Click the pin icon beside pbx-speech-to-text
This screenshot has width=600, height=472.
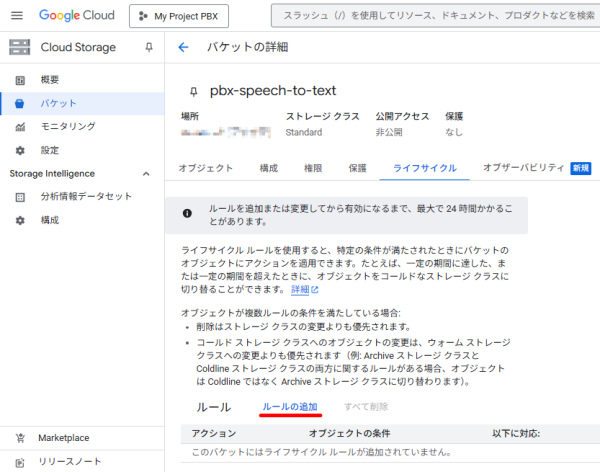(x=194, y=91)
